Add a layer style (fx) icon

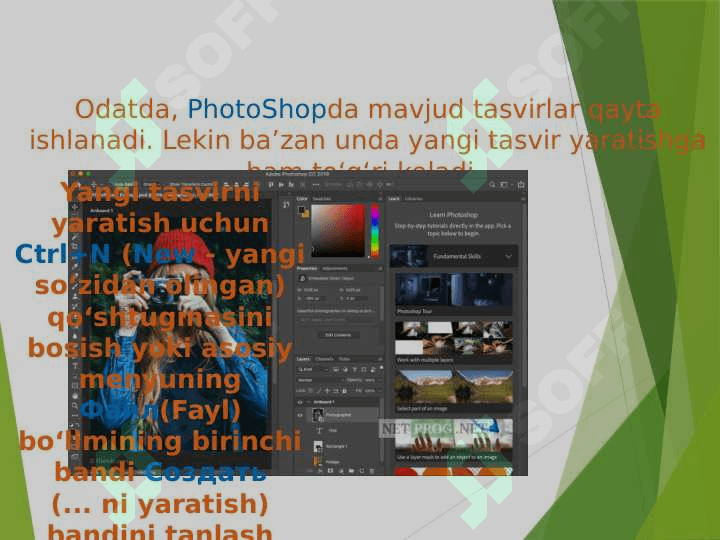tap(320, 471)
